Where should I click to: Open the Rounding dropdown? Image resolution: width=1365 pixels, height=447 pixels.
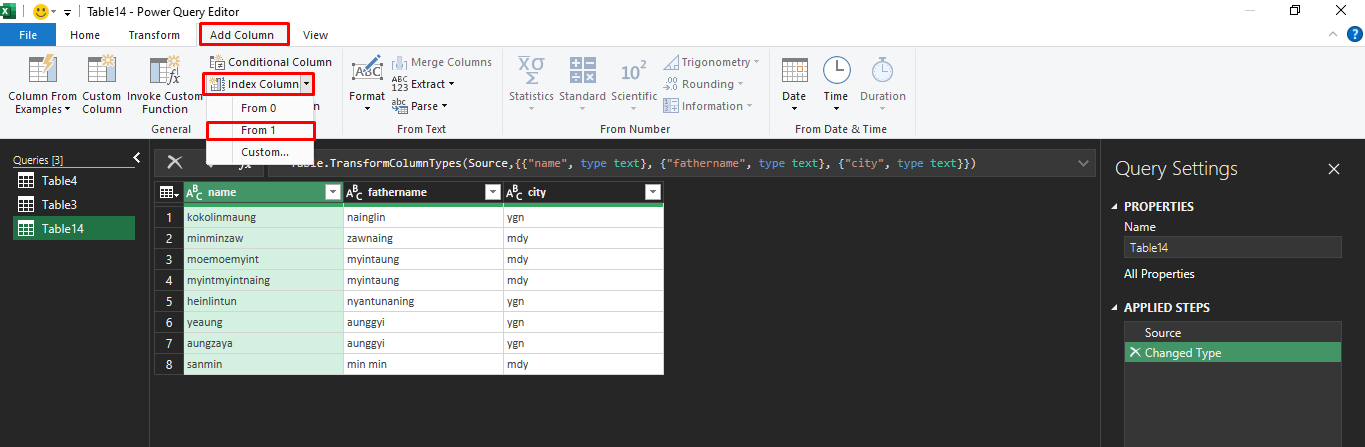coord(705,84)
